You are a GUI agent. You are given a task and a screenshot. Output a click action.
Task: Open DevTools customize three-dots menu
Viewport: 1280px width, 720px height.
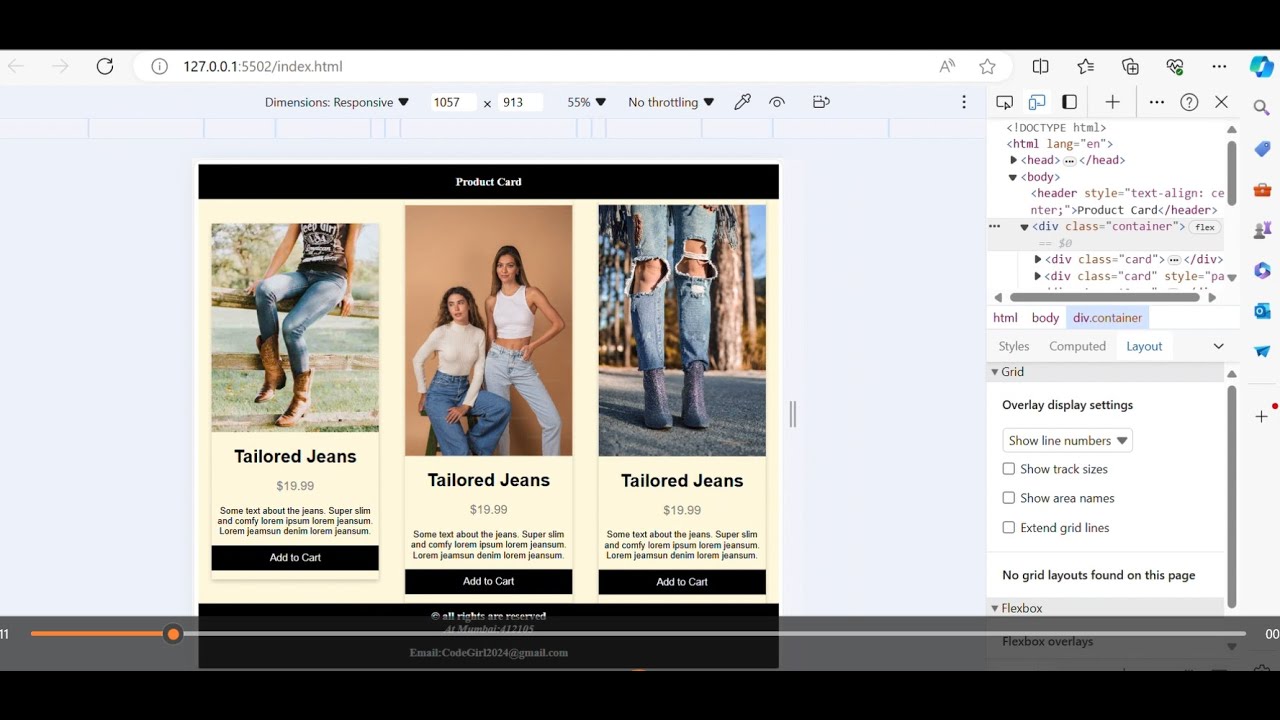[1157, 102]
